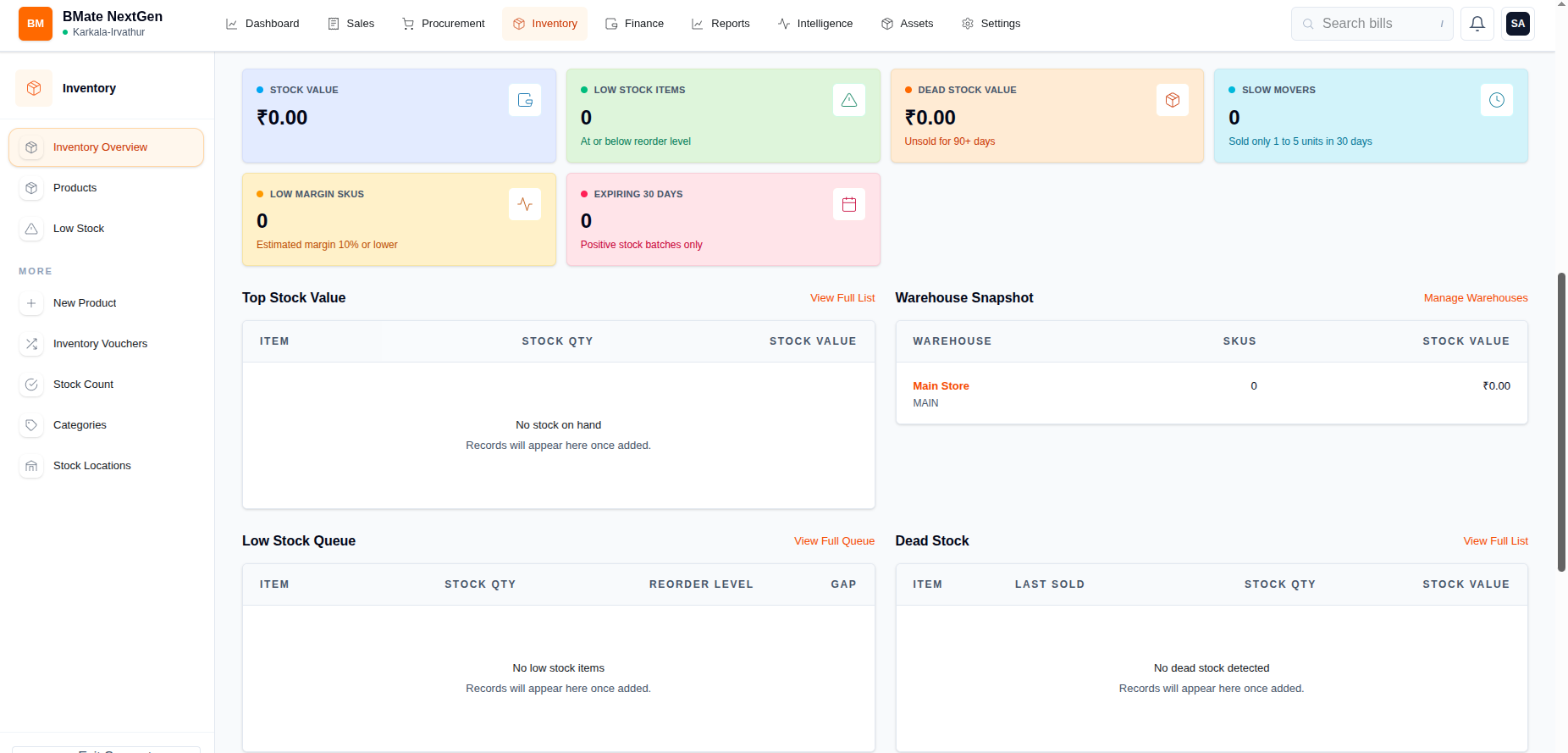Image resolution: width=1568 pixels, height=753 pixels.
Task: Click the Stock Value summary card
Action: pos(399,116)
